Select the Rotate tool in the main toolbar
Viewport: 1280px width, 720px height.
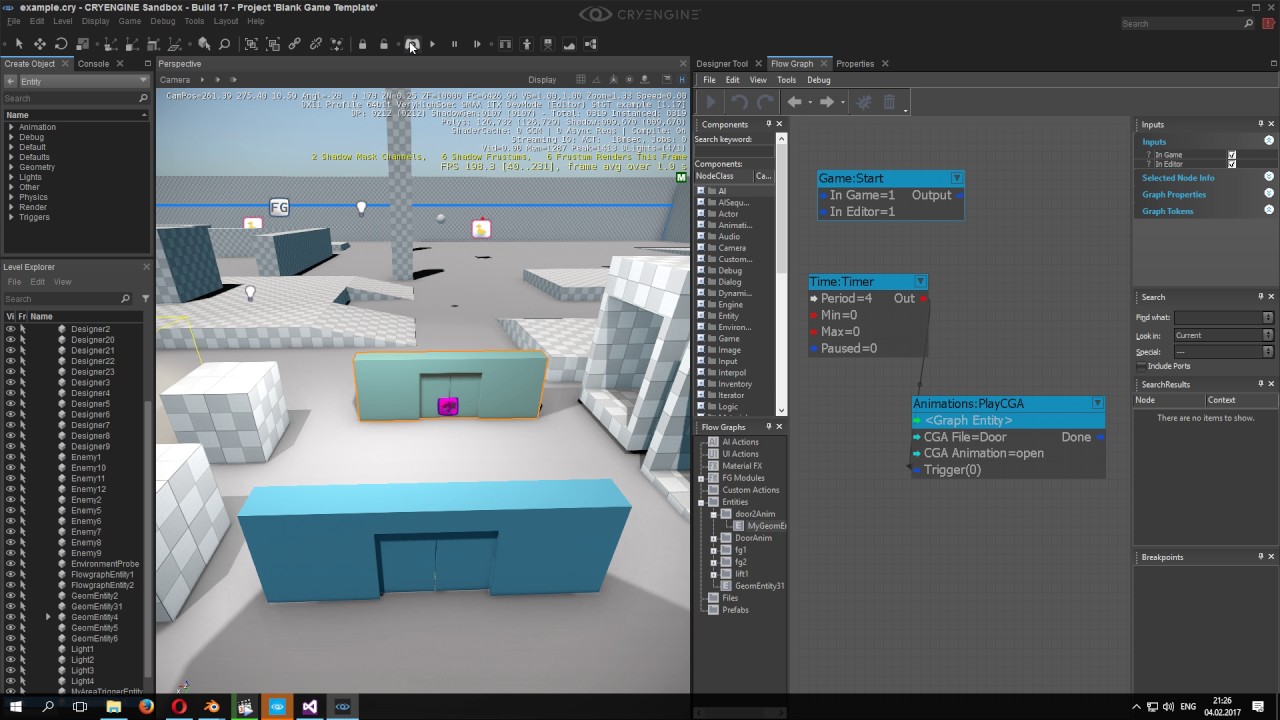click(x=61, y=44)
